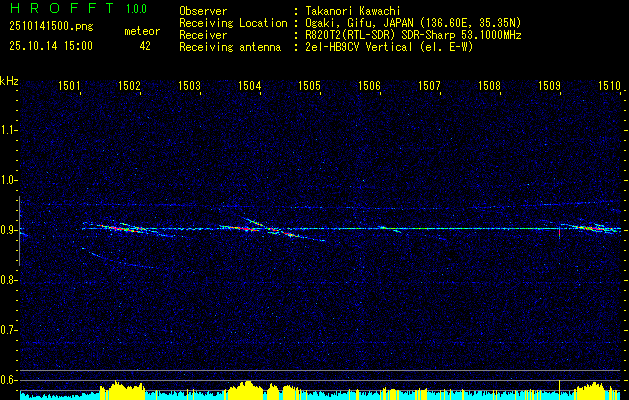Click the faint curved trail below 1502
This screenshot has height=400, width=629.
pyautogui.click(x=118, y=258)
